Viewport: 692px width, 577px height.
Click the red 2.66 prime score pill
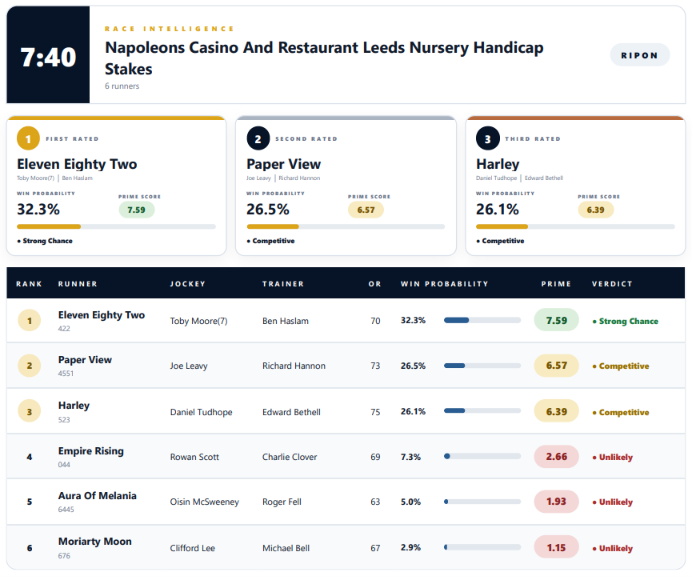pyautogui.click(x=556, y=456)
